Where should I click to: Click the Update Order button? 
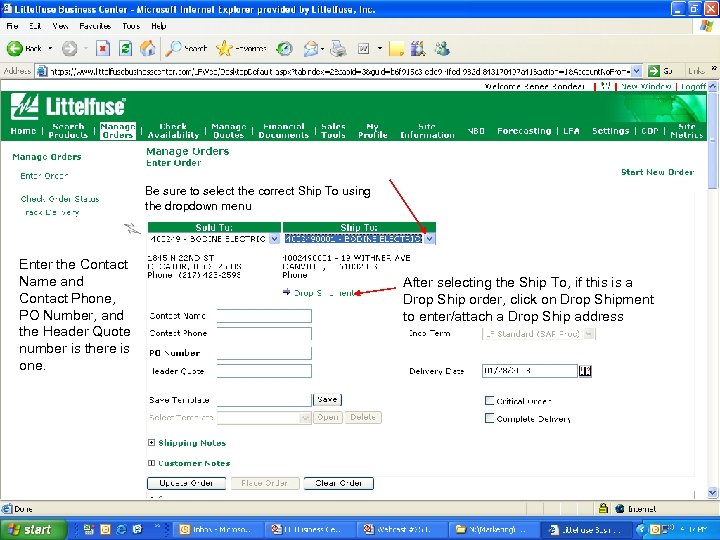186,483
